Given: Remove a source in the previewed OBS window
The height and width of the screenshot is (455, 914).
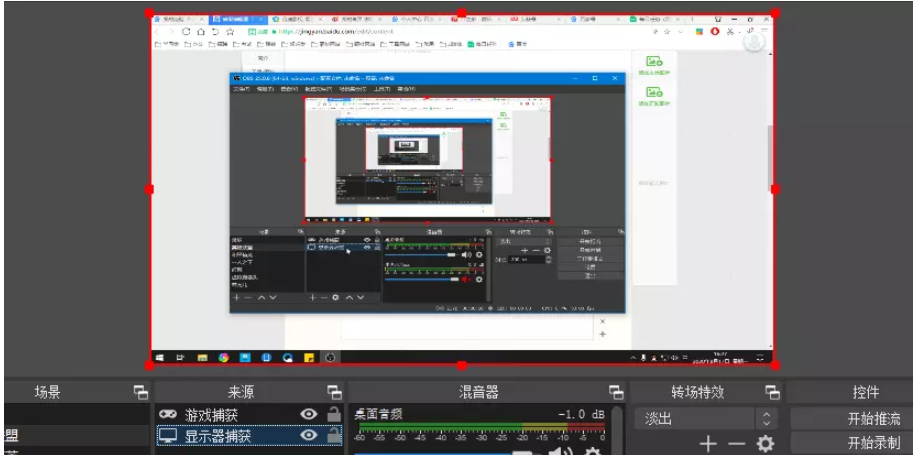Looking at the screenshot, I should pyautogui.click(x=324, y=297).
